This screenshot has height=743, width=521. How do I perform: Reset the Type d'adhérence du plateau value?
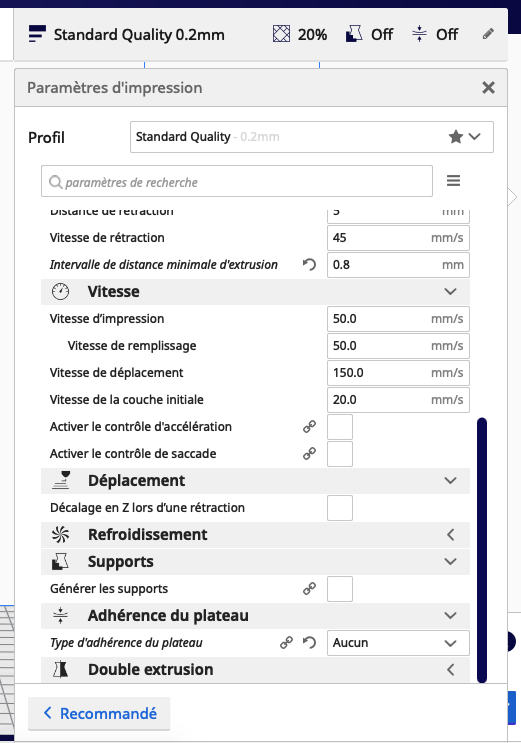coord(309,643)
